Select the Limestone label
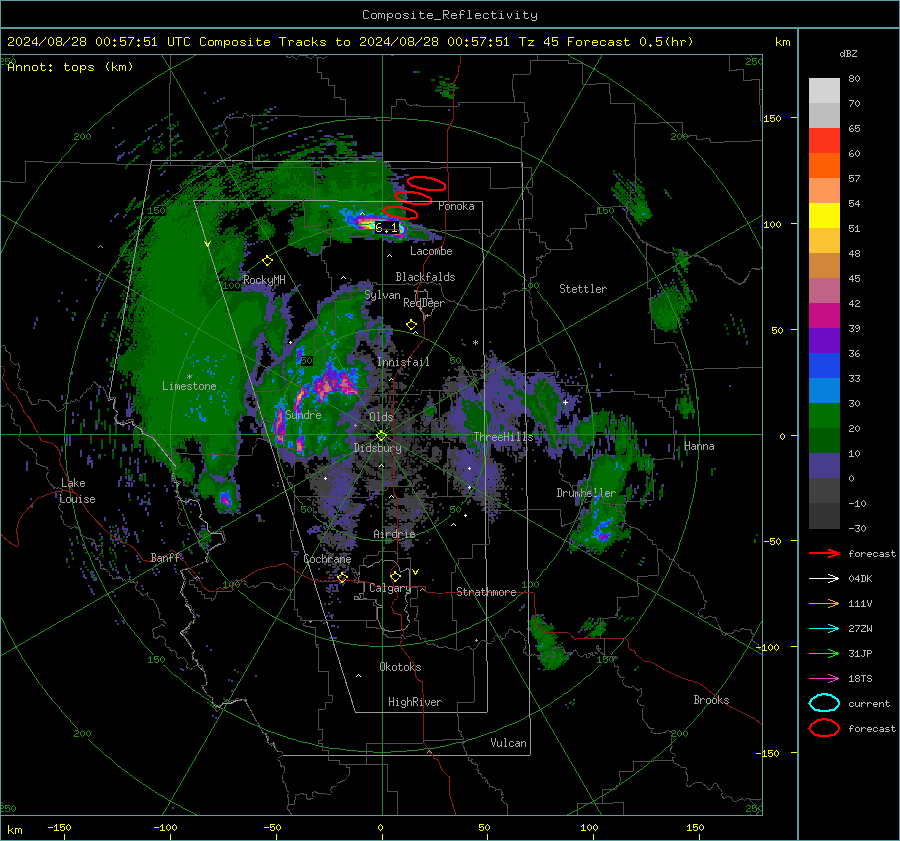This screenshot has height=841, width=900. [x=189, y=386]
